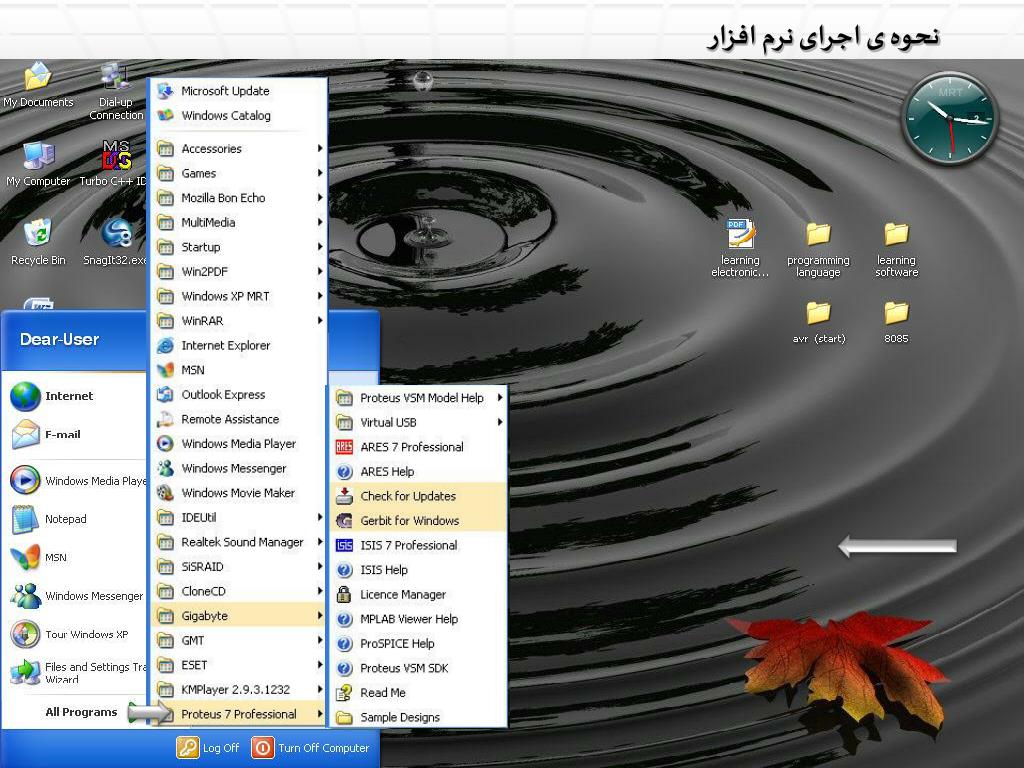Open the MultiMedia program group
The width and height of the screenshot is (1024, 768).
coord(239,223)
